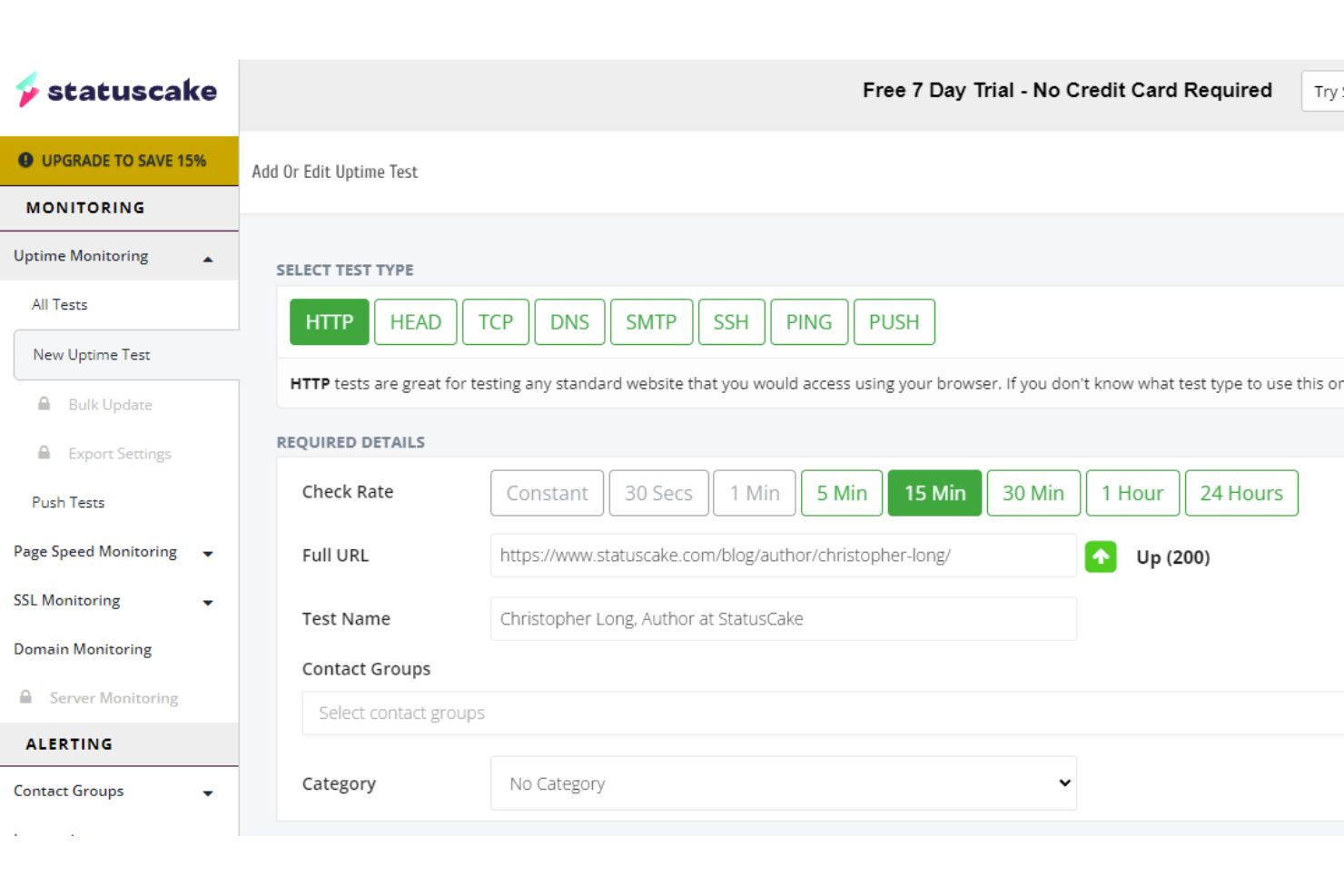Click the SELECT TEST TYPE label
This screenshot has width=1344, height=896.
pyautogui.click(x=345, y=271)
